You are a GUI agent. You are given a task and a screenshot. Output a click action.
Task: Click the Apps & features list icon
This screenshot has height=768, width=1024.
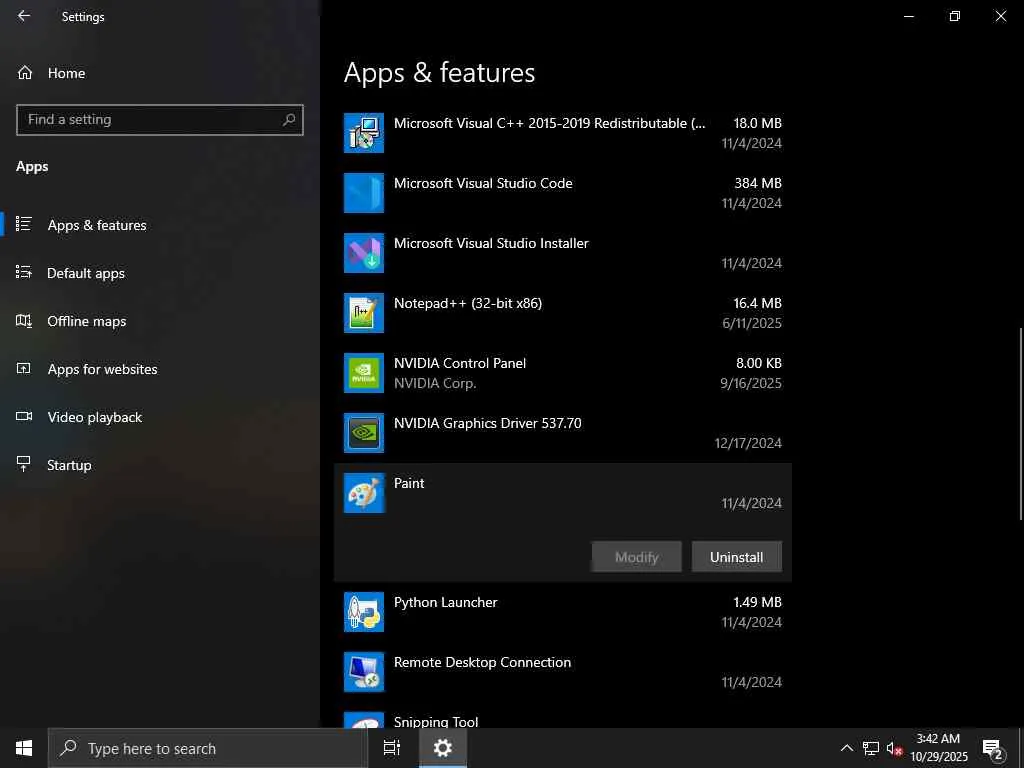tap(24, 224)
